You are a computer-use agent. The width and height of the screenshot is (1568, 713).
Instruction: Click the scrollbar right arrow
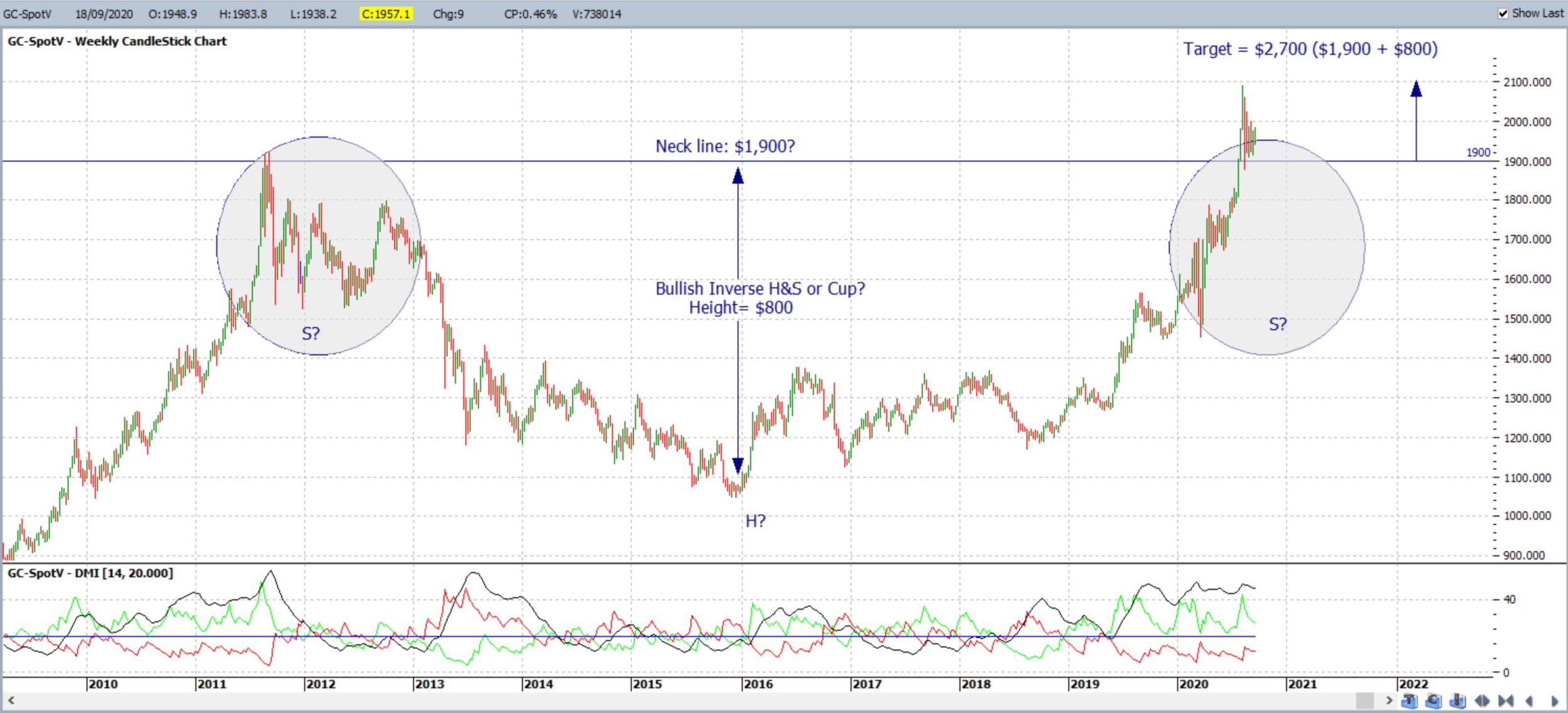point(1389,700)
